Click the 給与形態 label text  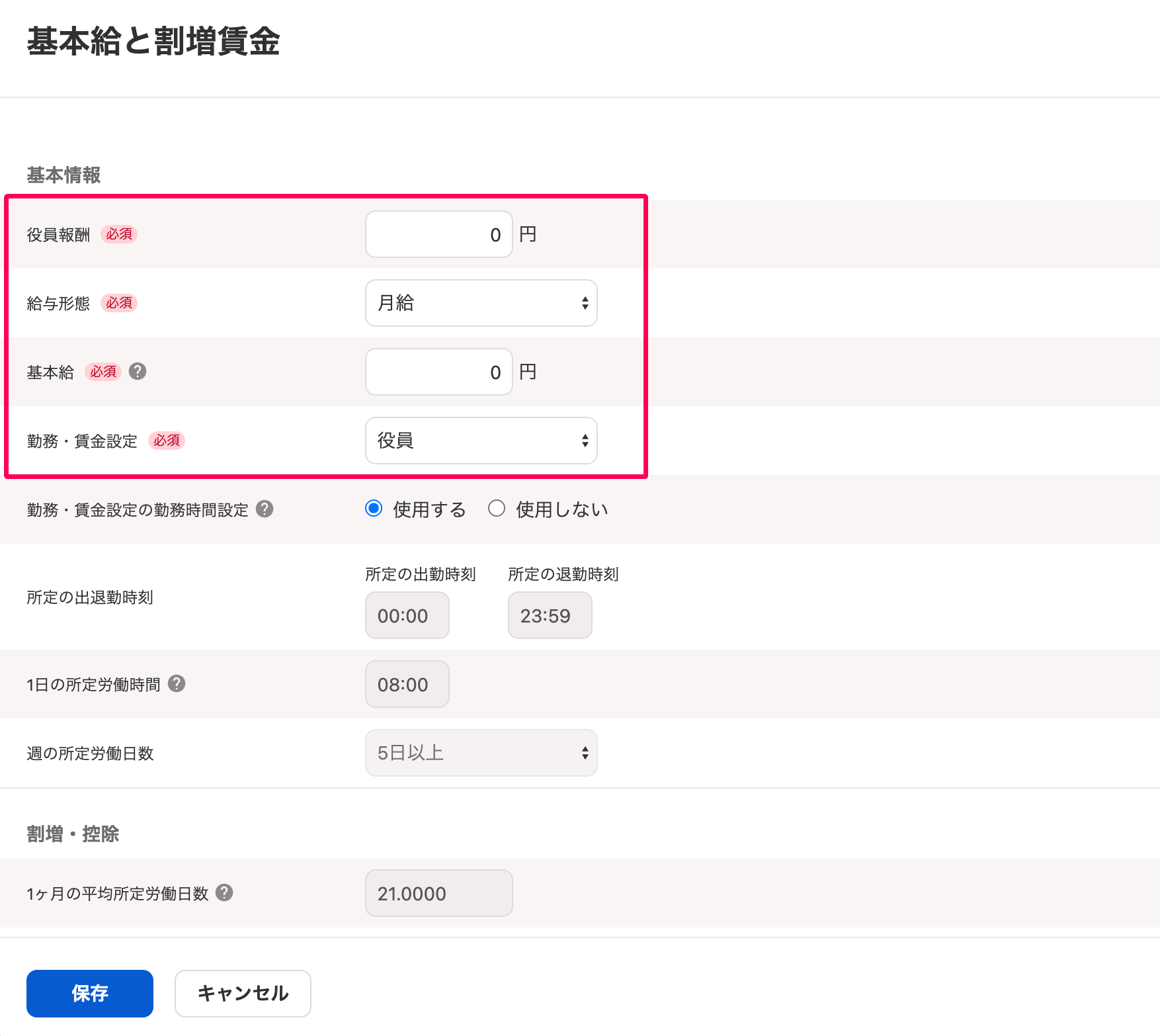[x=58, y=304]
